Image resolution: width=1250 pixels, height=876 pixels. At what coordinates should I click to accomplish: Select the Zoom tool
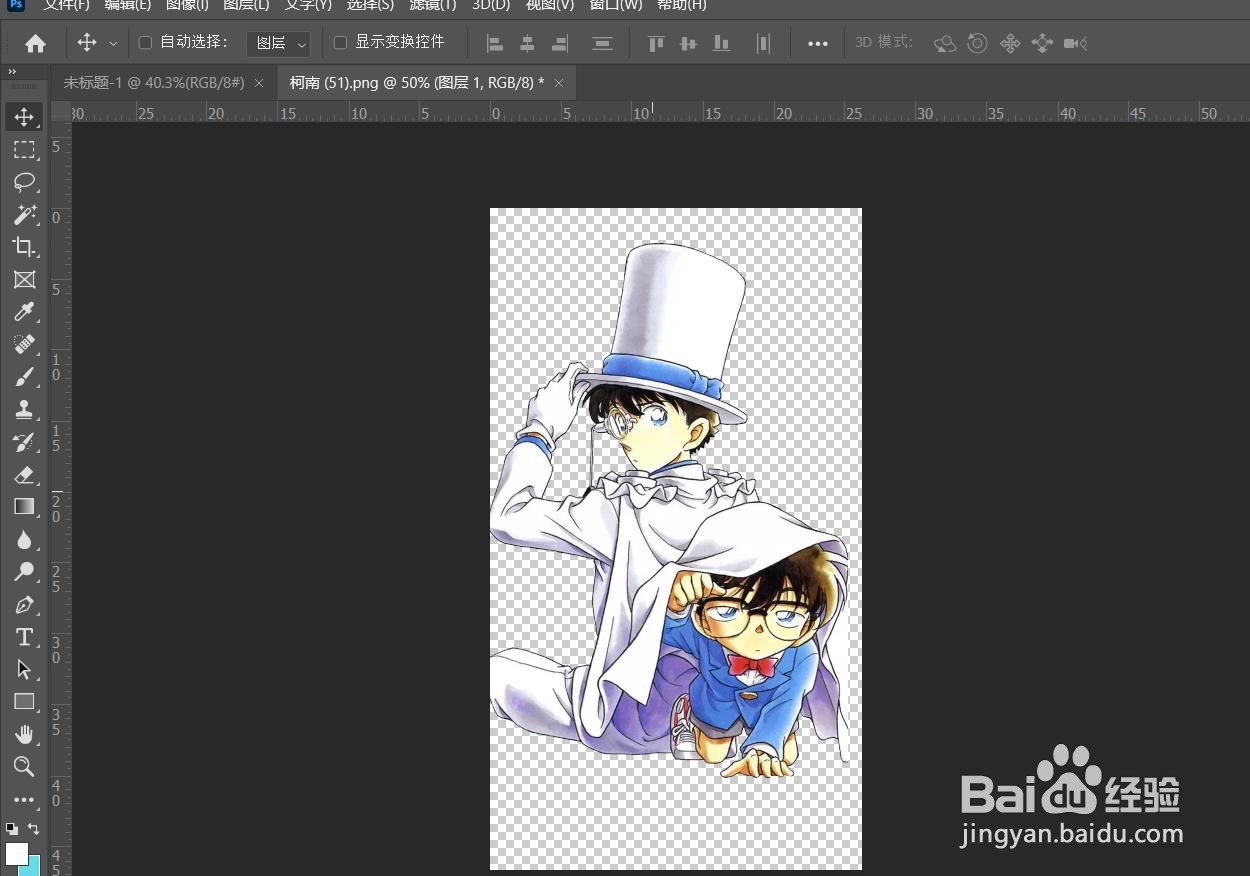coord(25,767)
